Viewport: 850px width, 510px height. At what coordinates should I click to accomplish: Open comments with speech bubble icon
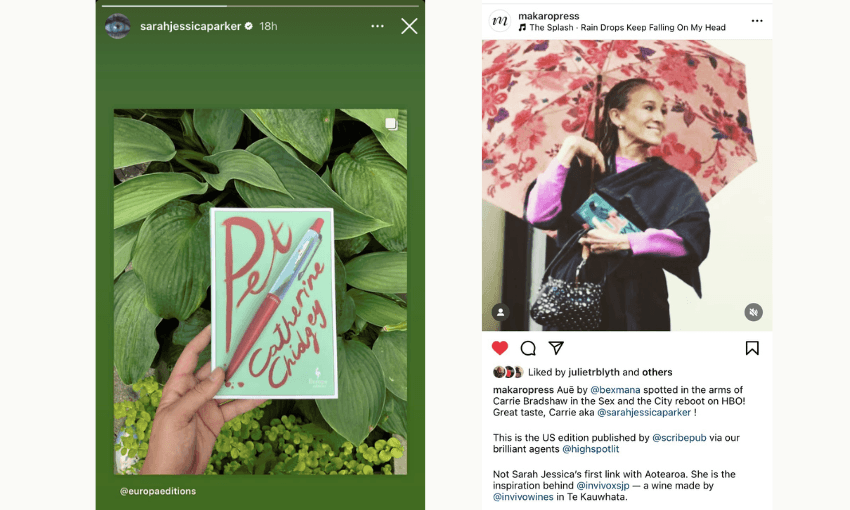coord(528,348)
